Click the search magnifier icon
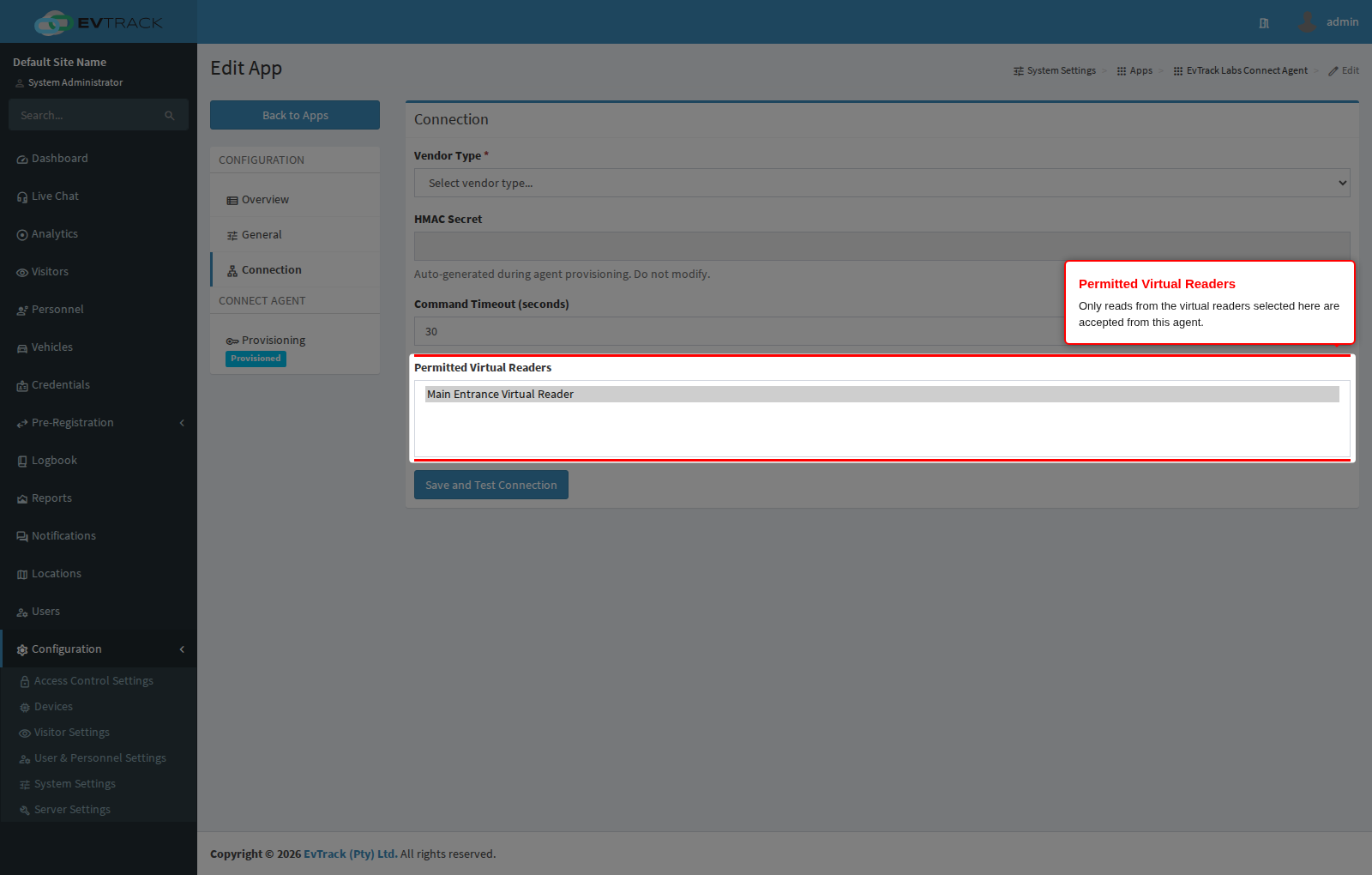The image size is (1372, 875). (x=170, y=116)
